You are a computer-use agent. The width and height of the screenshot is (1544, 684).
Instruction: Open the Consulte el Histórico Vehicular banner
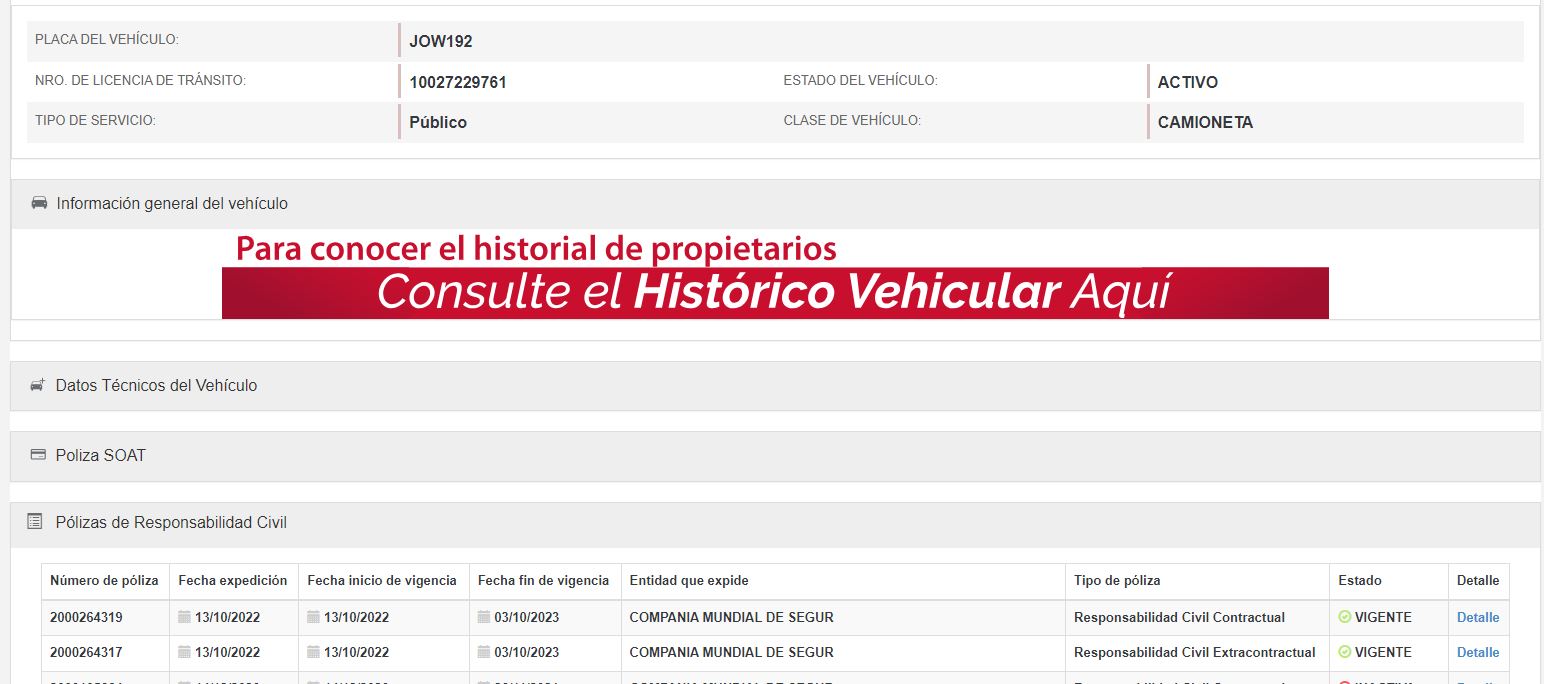(x=775, y=292)
